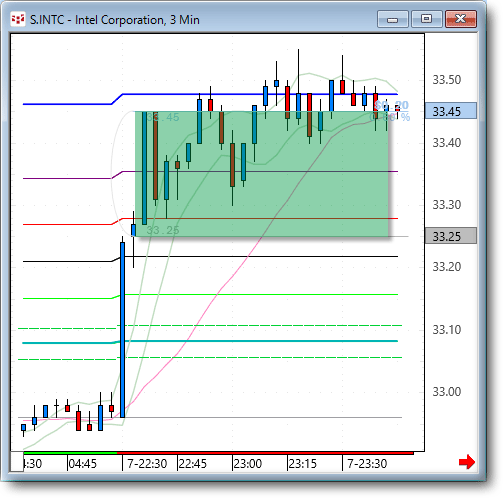Select the green session bar on time axis

pyautogui.click(x=70, y=453)
